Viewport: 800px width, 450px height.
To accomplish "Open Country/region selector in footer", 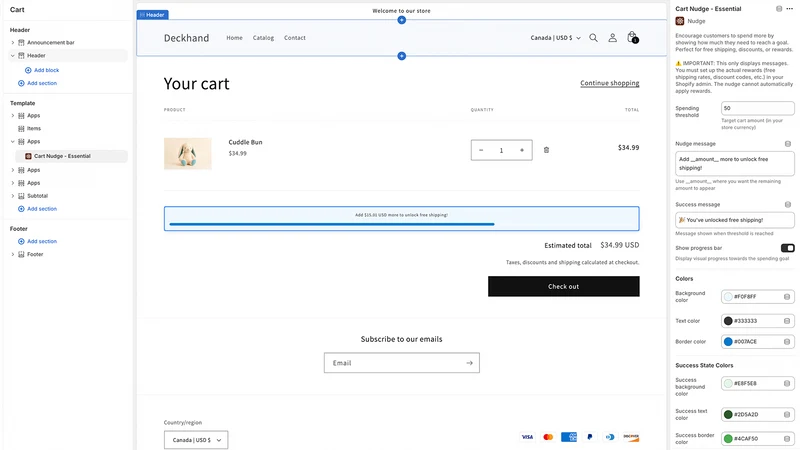I will click(196, 440).
